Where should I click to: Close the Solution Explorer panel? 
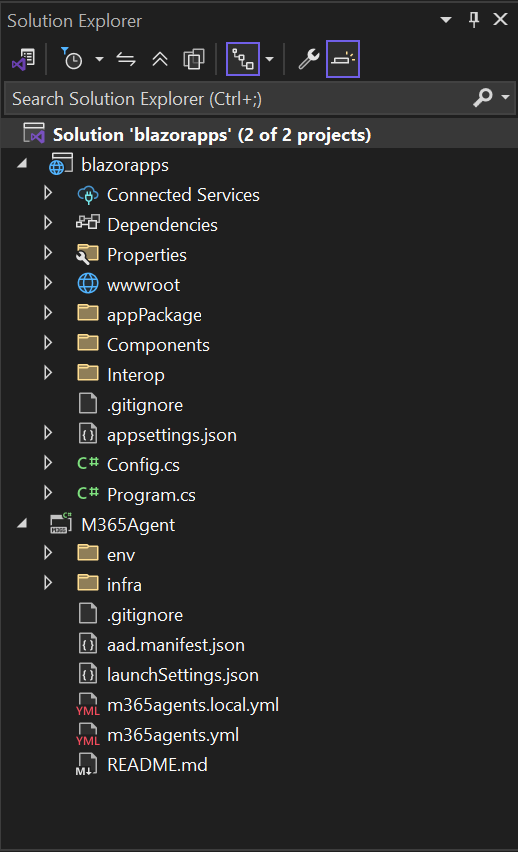click(501, 20)
